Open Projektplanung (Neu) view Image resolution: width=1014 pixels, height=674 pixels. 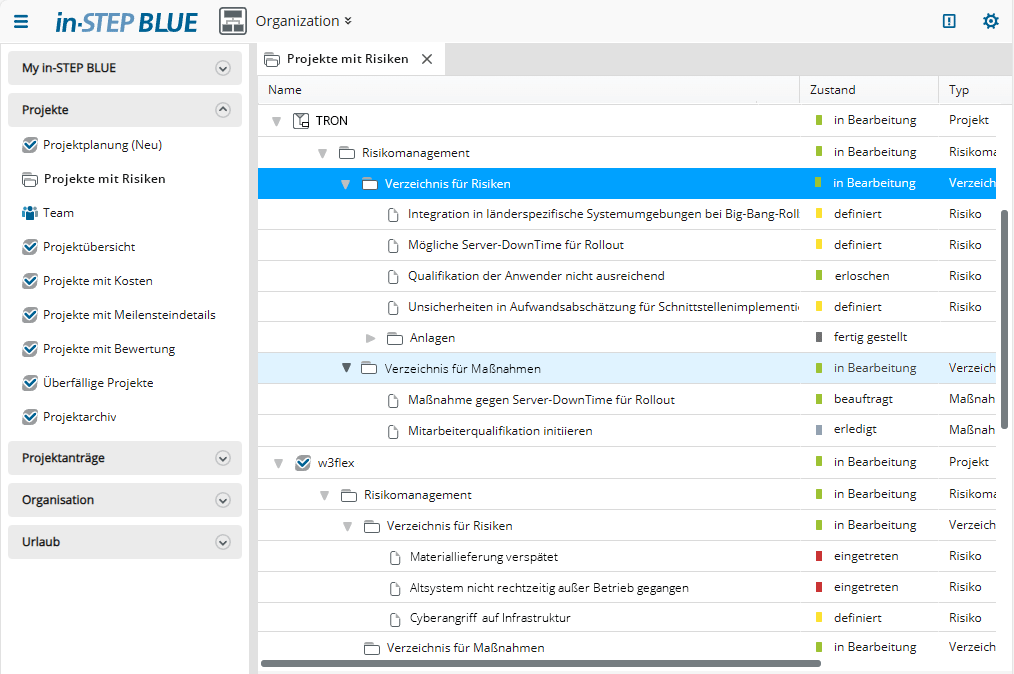(x=102, y=145)
